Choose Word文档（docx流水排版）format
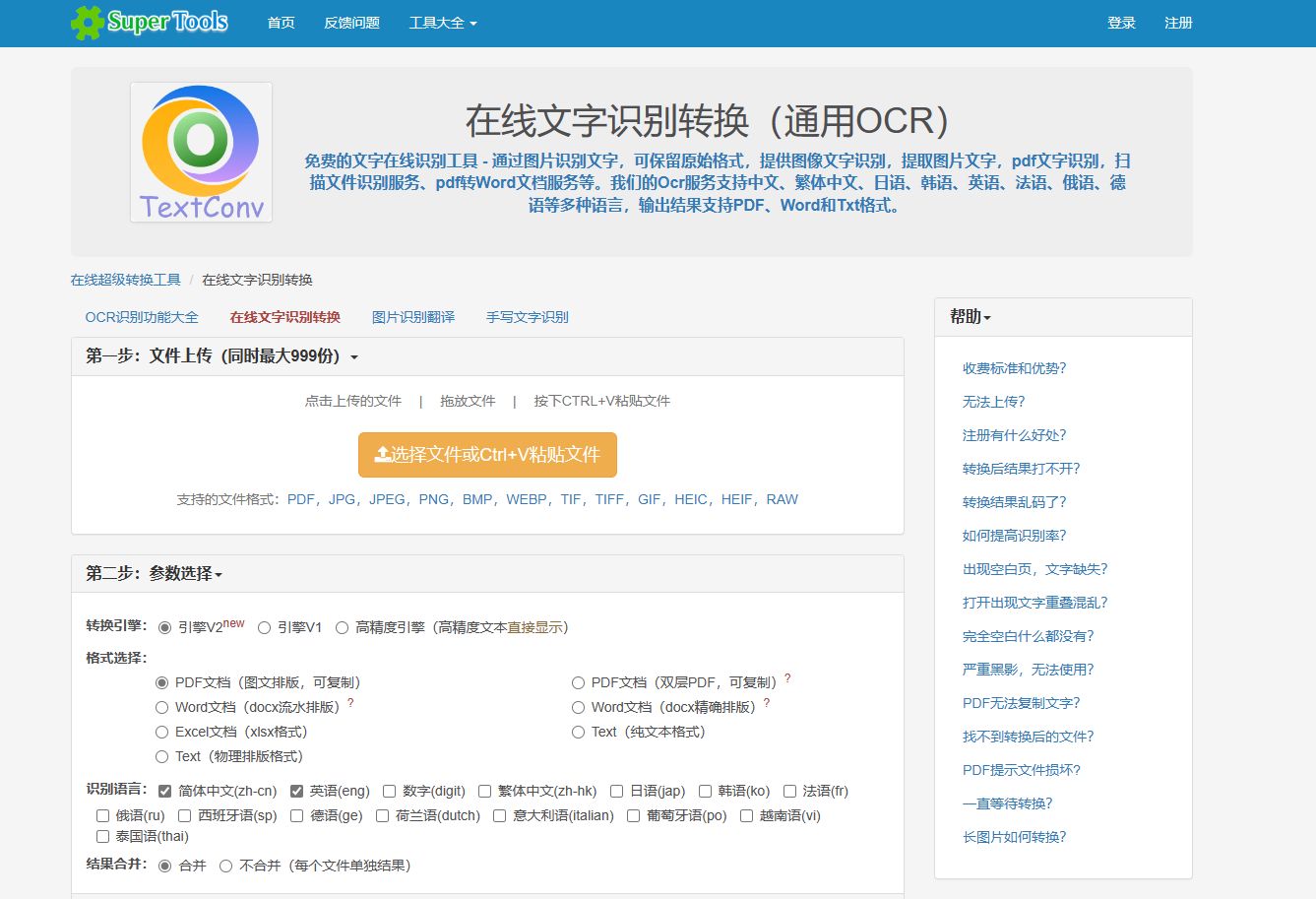 coord(161,707)
